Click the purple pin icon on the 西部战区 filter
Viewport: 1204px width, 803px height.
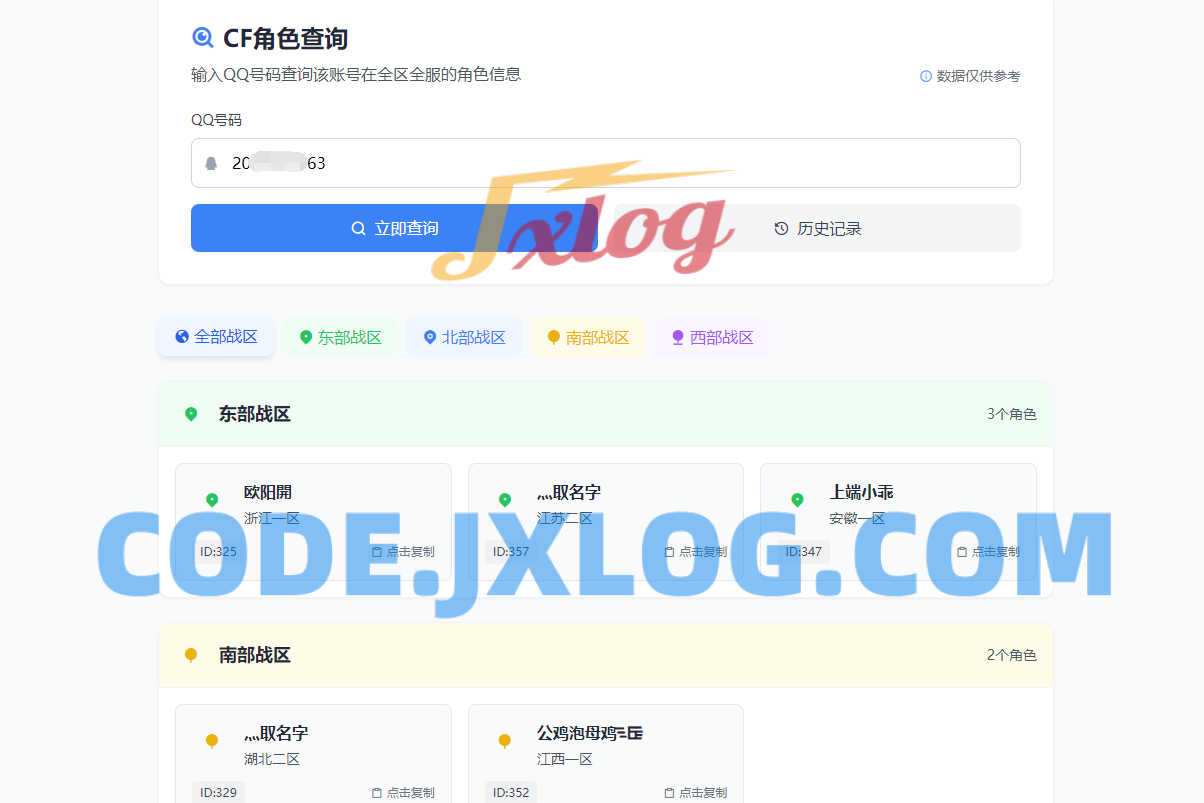676,337
